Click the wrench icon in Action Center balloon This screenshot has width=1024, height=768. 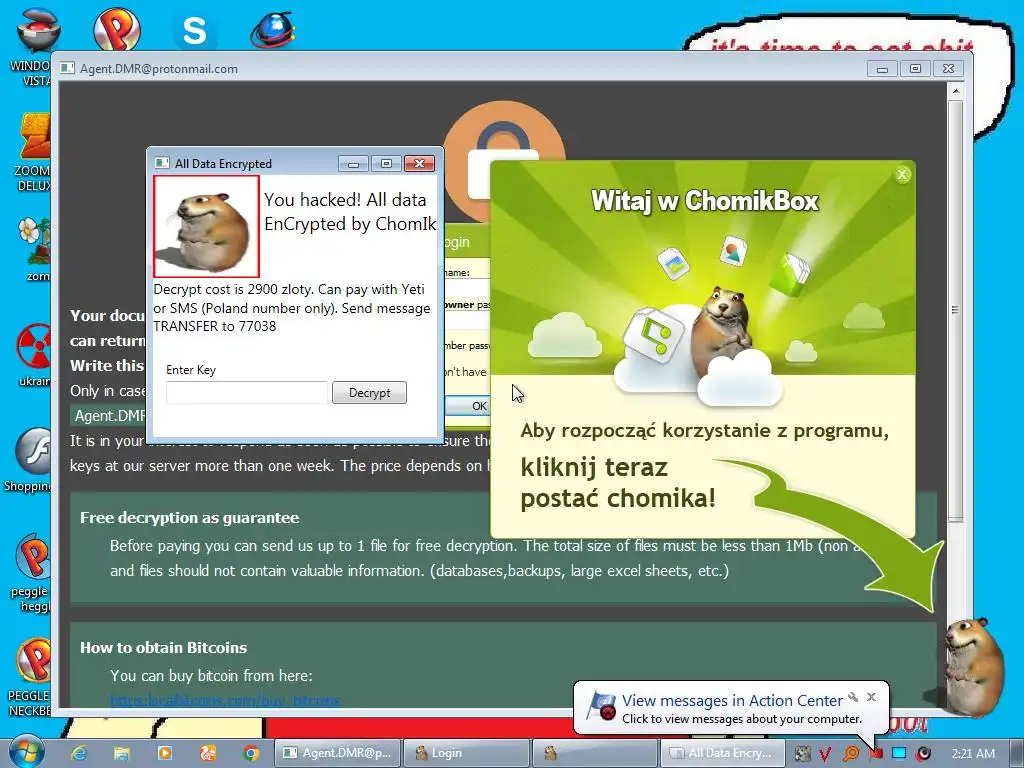(853, 697)
